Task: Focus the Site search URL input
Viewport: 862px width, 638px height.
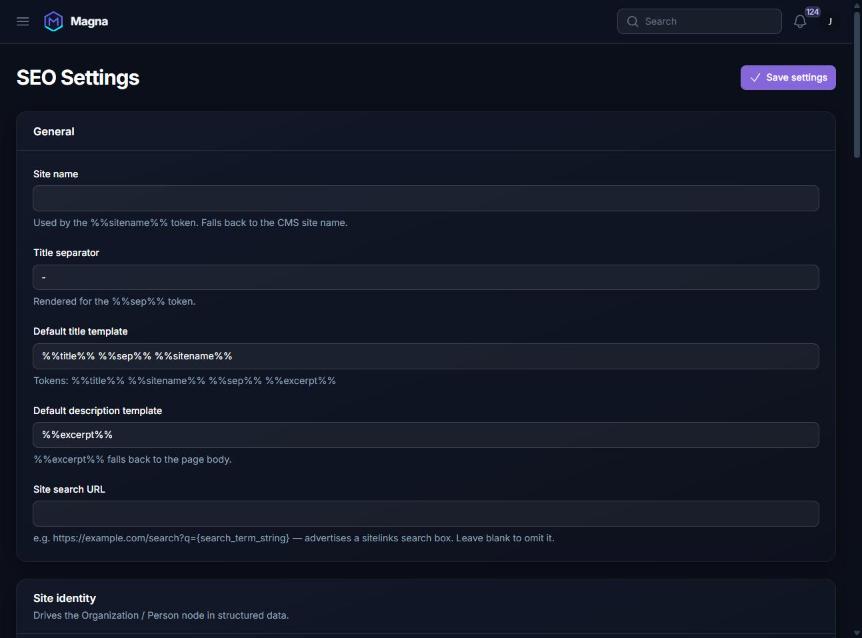Action: coord(426,514)
